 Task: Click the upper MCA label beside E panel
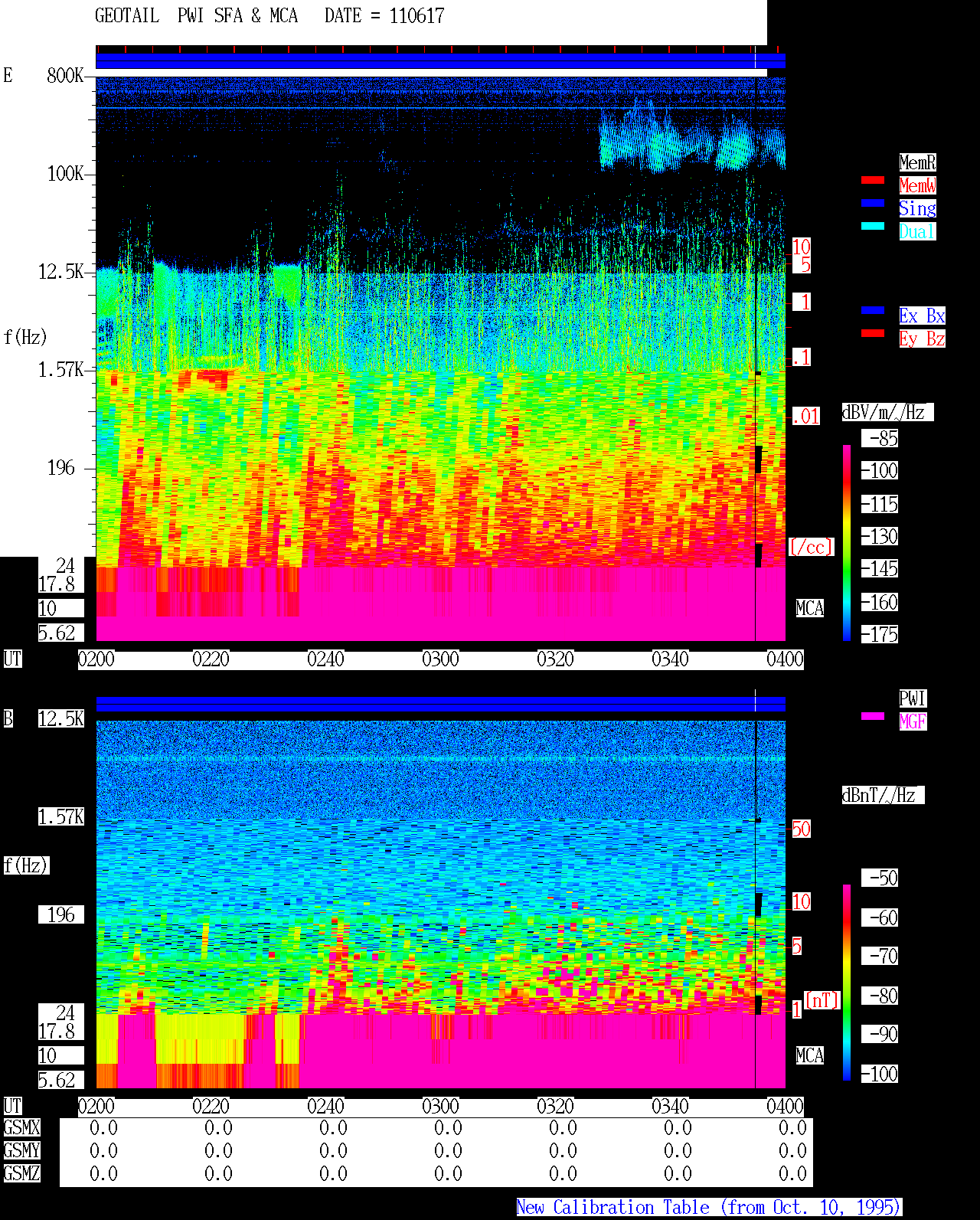point(809,609)
